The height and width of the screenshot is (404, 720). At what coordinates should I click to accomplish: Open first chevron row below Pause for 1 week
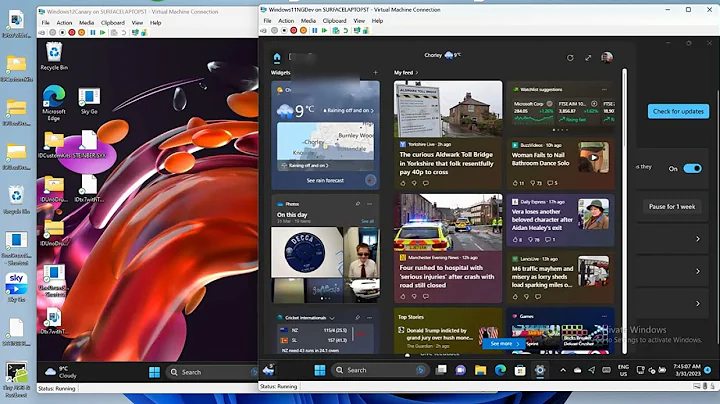(x=698, y=239)
